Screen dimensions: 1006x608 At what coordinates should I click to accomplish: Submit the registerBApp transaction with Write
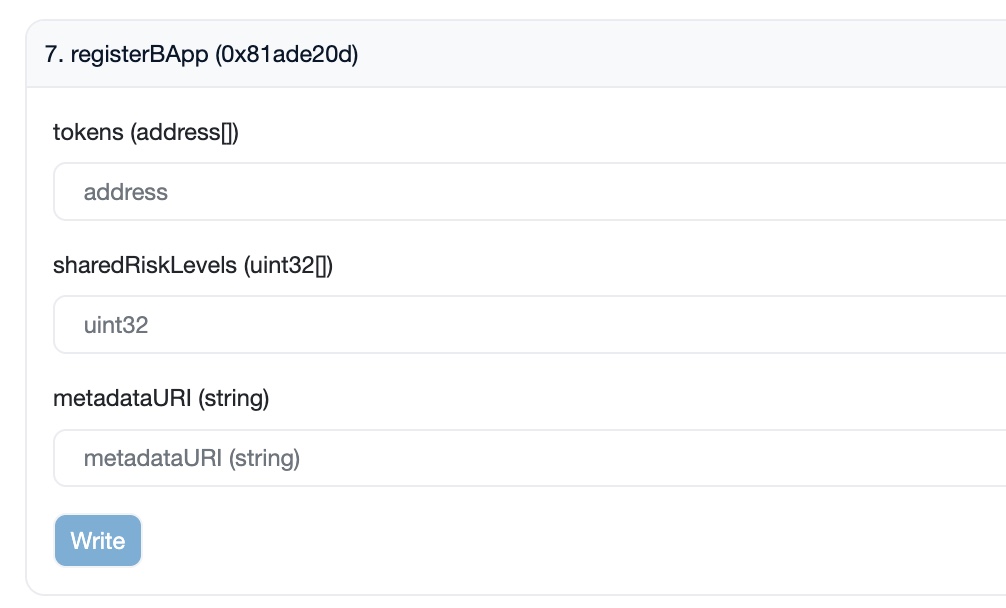(98, 541)
